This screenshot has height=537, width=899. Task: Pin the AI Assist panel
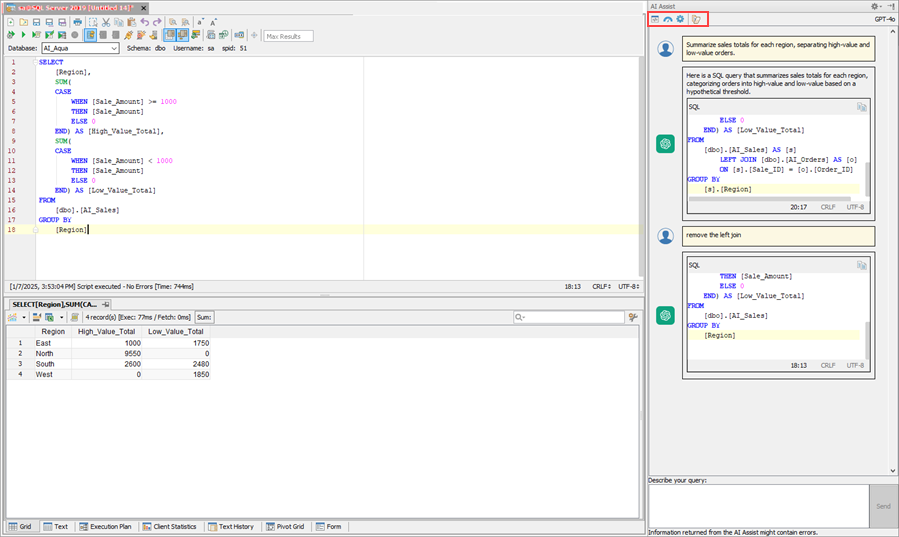point(890,6)
